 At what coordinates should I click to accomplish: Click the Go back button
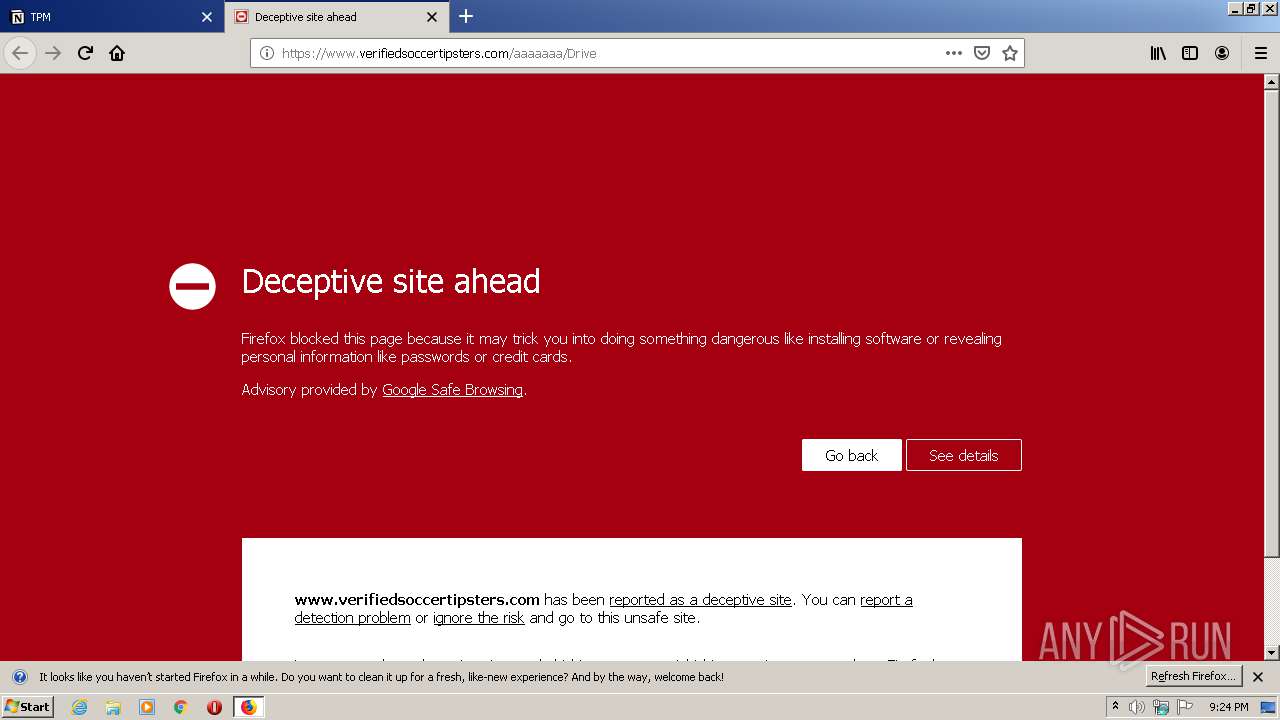[x=851, y=455]
